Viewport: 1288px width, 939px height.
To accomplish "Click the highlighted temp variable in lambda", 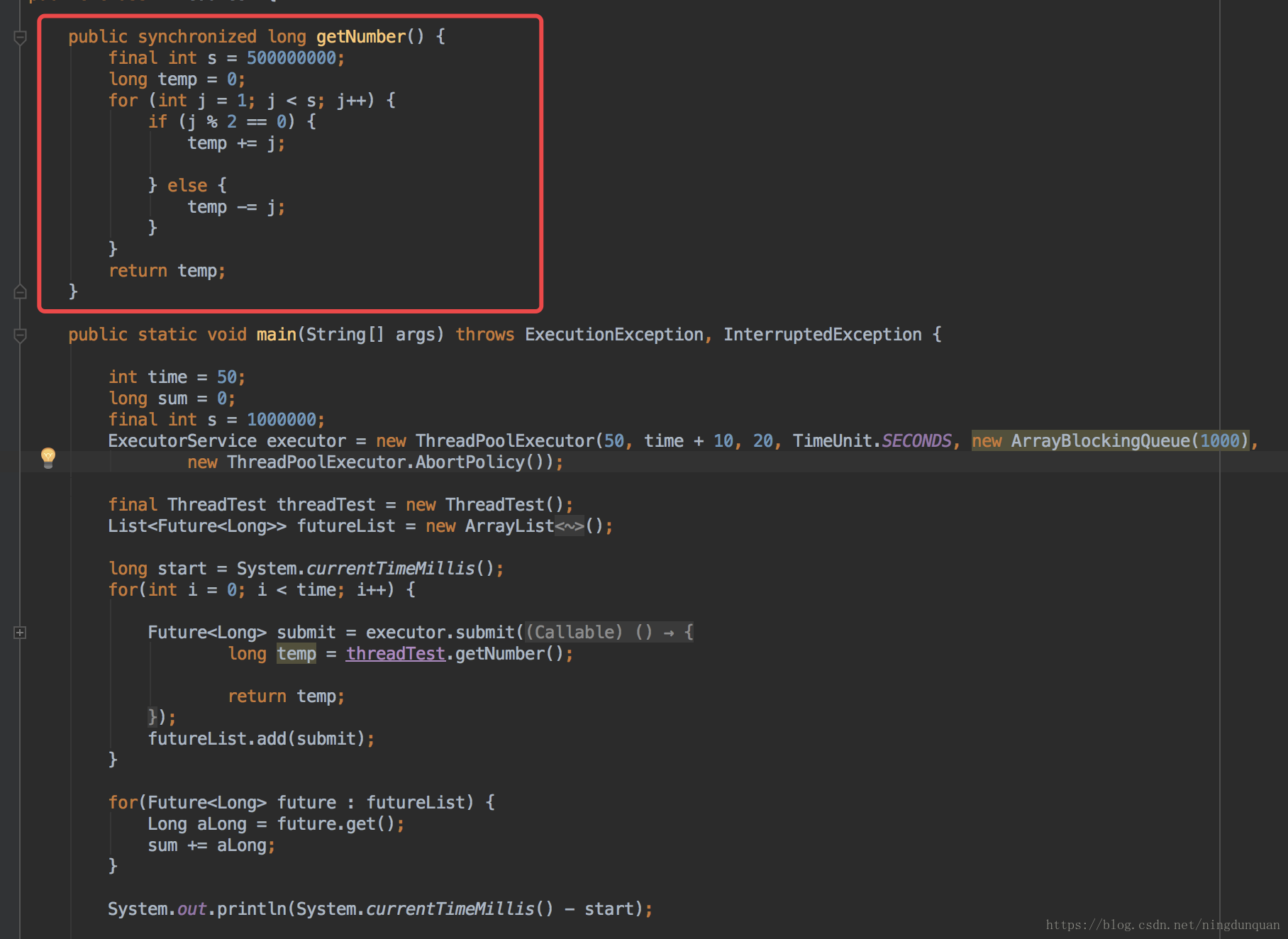I will (296, 654).
